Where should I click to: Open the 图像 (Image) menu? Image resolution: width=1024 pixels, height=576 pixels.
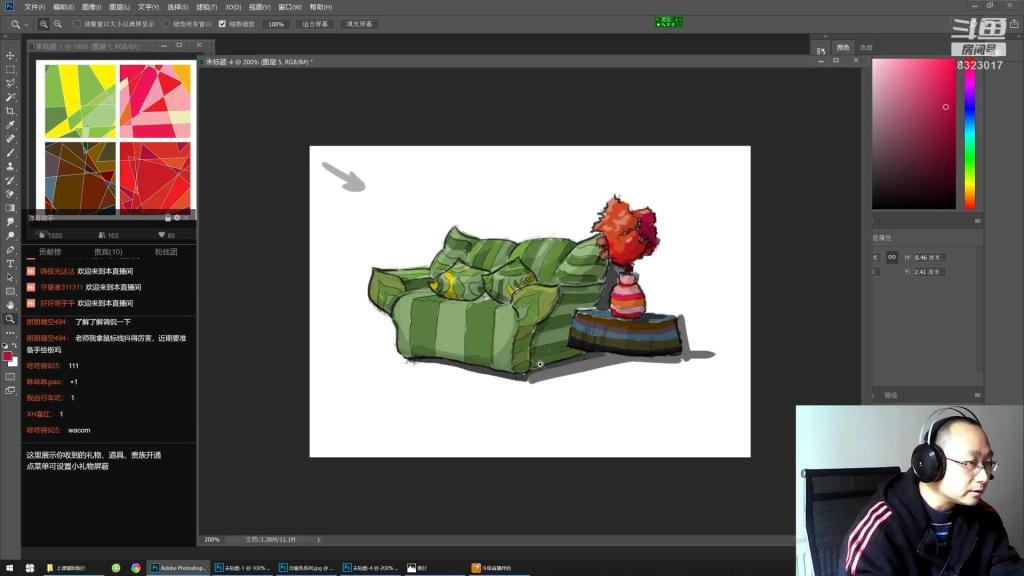[x=91, y=7]
